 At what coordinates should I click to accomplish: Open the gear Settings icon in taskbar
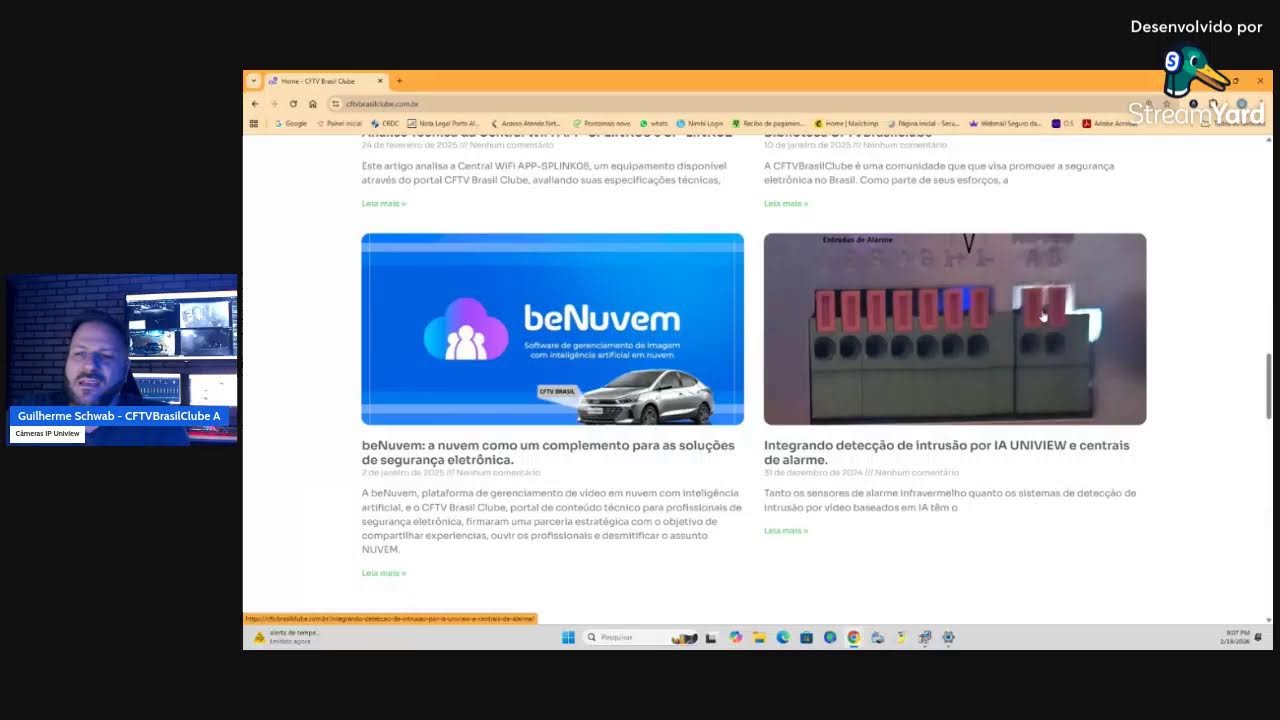coord(948,637)
